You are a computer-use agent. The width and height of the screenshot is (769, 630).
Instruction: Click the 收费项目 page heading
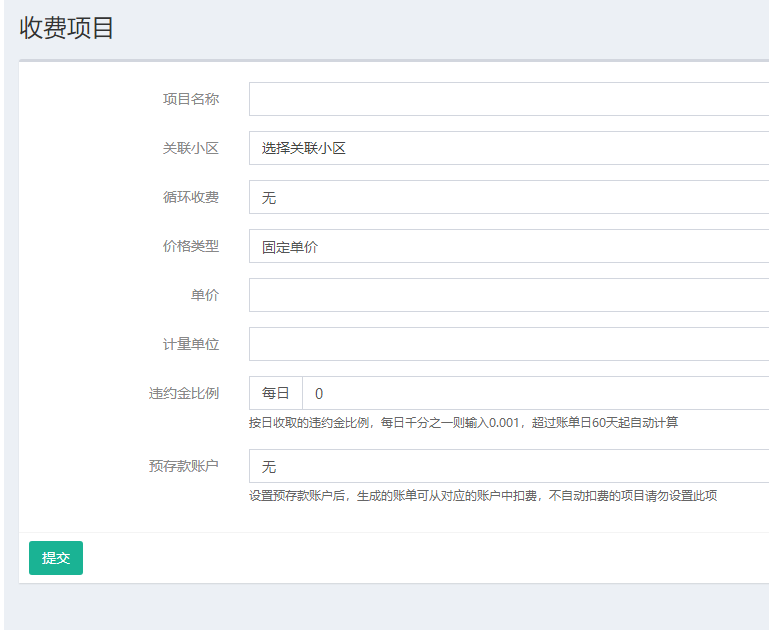coord(66,27)
